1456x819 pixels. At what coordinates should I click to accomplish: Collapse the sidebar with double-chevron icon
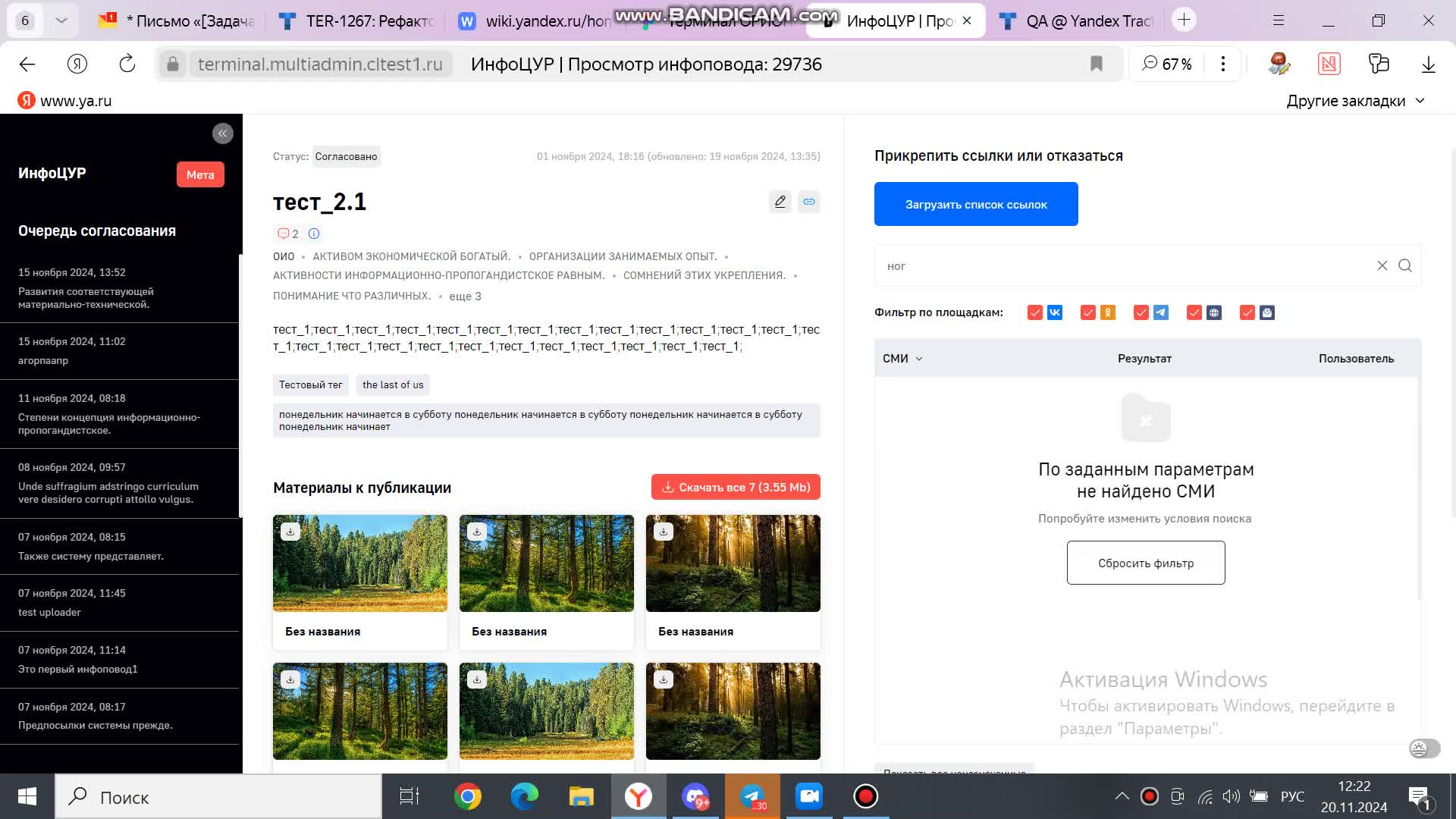coord(222,134)
